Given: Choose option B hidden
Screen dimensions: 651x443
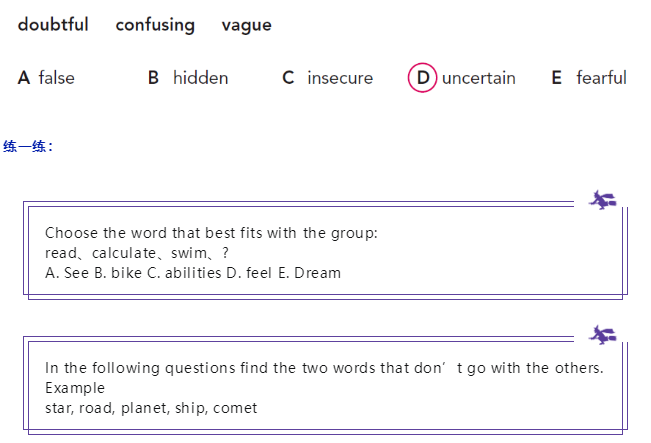Looking at the screenshot, I should (x=188, y=78).
